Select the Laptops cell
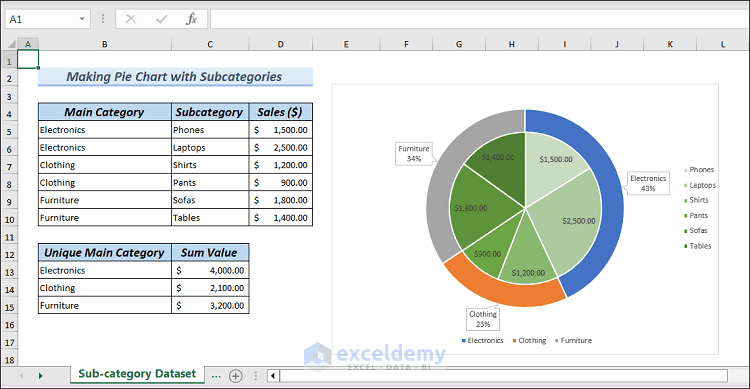Screen dimensions: 750x389 pos(210,147)
